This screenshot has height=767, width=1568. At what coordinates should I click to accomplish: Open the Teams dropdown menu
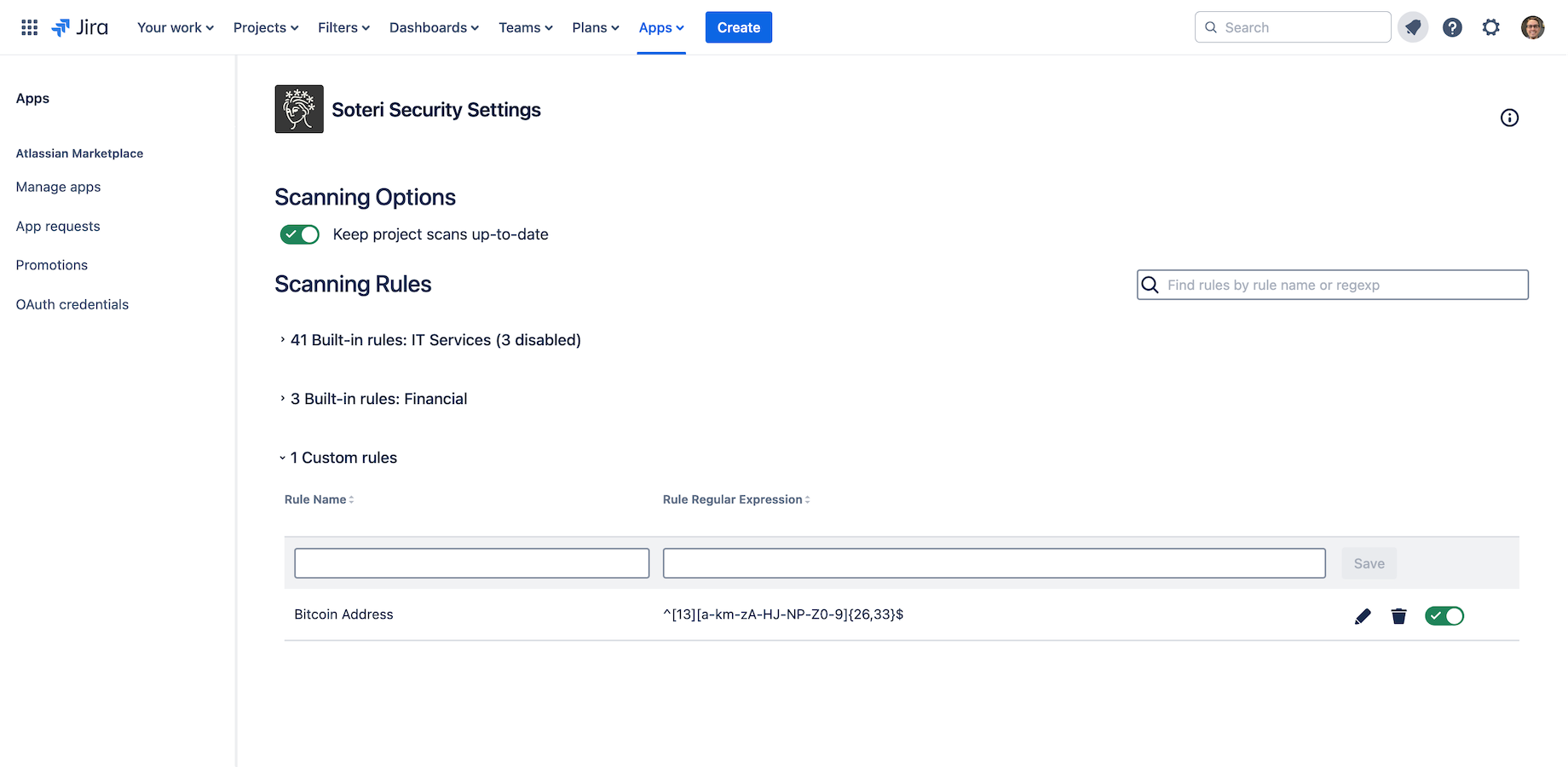pyautogui.click(x=526, y=27)
